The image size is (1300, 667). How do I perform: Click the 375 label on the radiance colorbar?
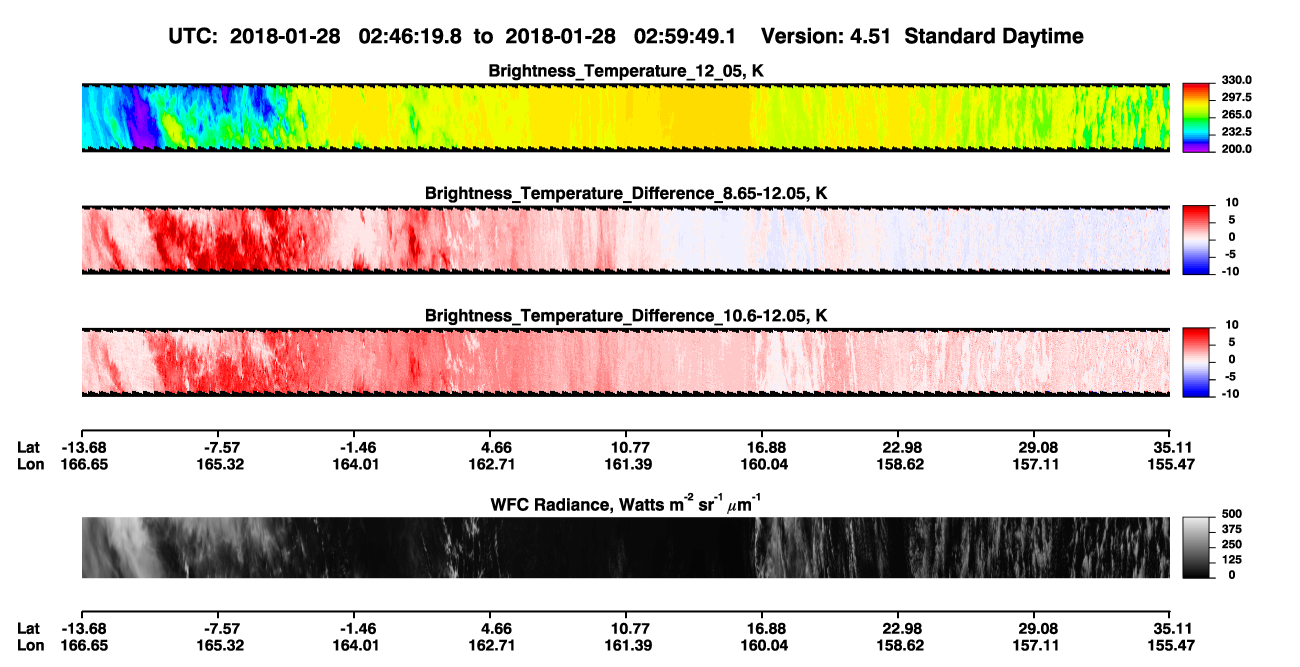(1232, 530)
